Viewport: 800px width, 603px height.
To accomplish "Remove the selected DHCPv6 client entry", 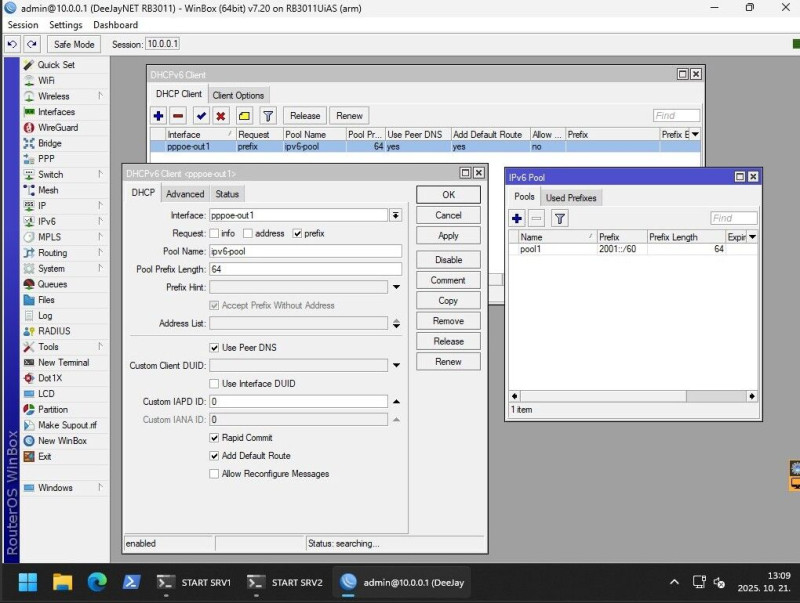I will [x=178, y=116].
